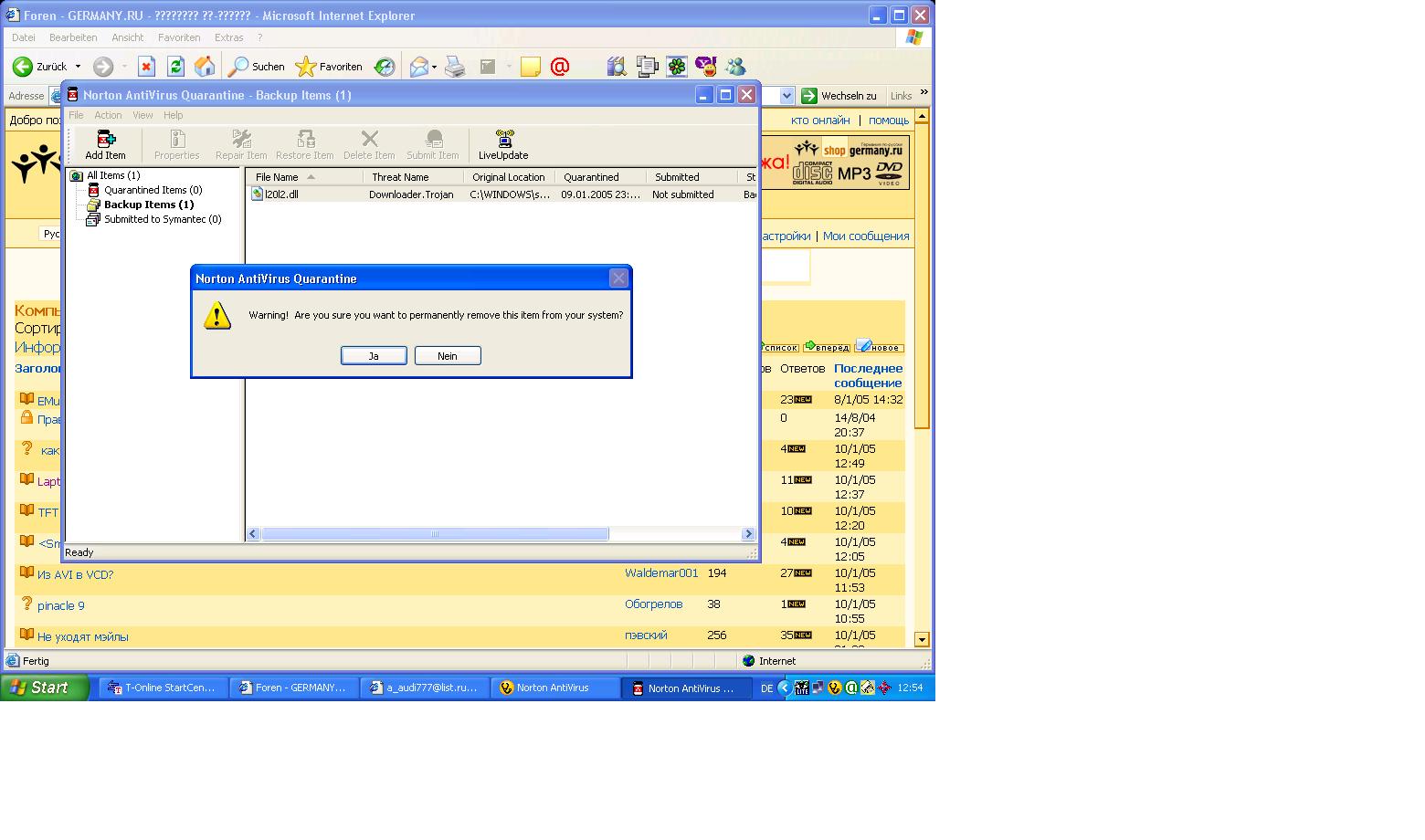The width and height of the screenshot is (1425, 840).
Task: Click the IE Refresh icon
Action: 175,67
